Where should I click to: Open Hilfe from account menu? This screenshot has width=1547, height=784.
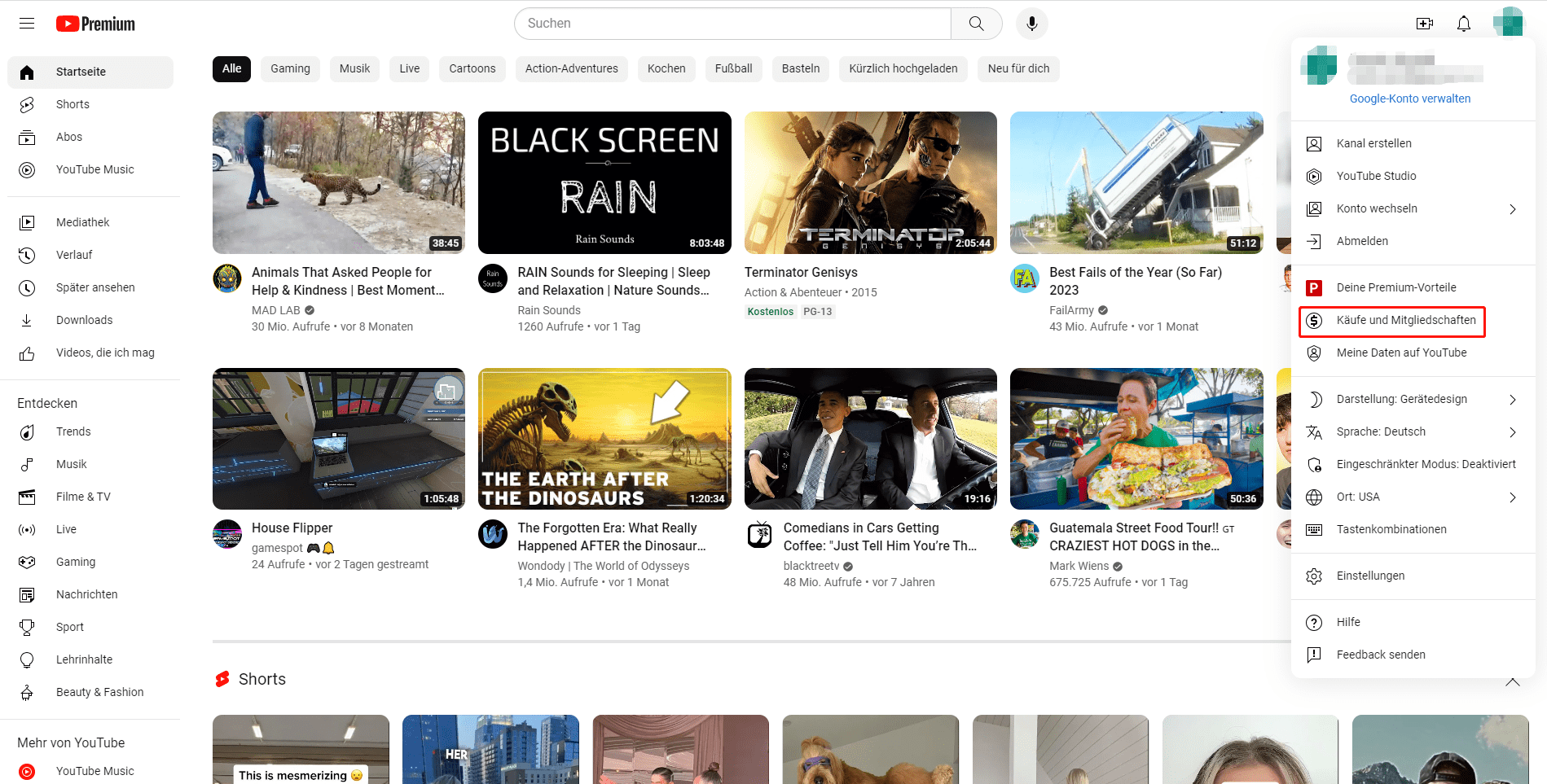coord(1413,622)
